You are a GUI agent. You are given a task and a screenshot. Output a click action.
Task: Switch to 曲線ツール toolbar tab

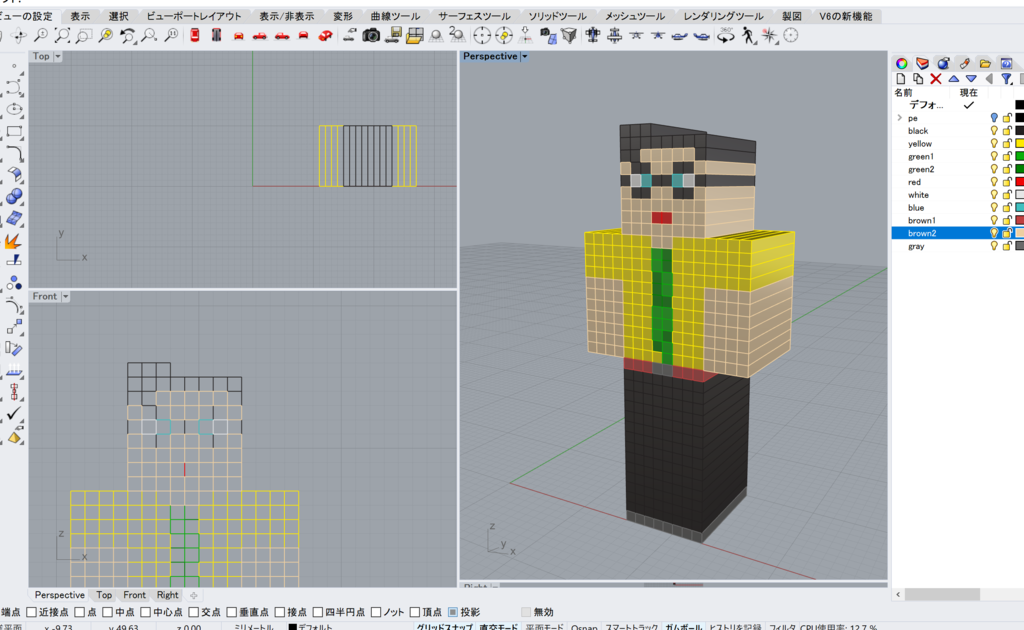coord(394,16)
